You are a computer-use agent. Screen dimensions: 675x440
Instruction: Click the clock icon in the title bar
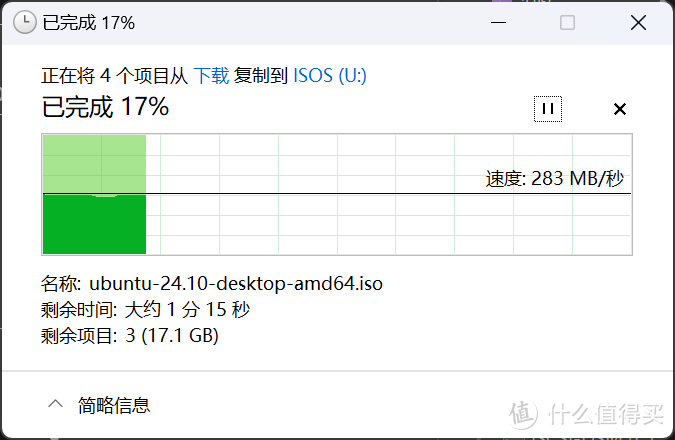click(25, 22)
